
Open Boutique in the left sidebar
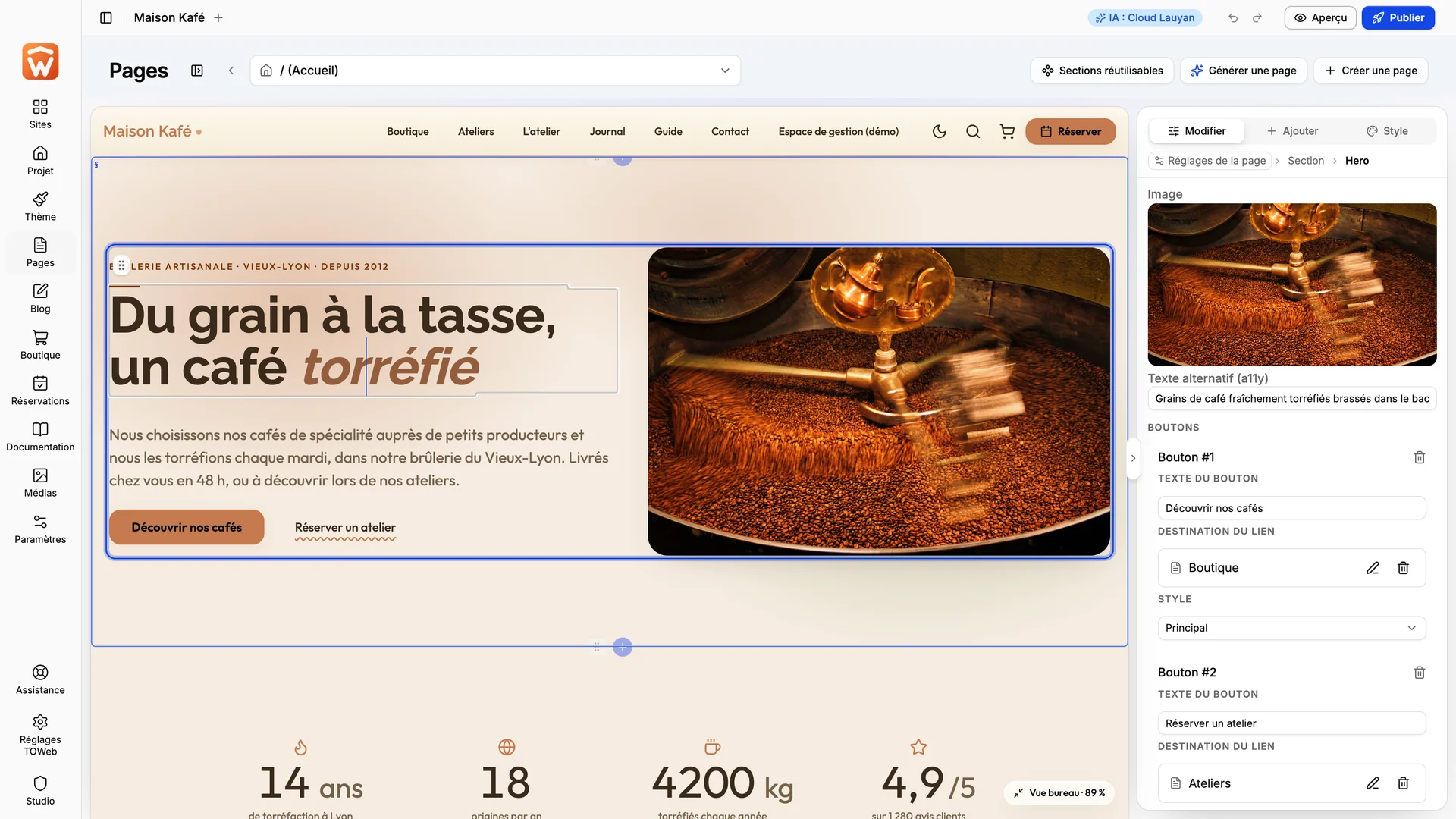click(x=40, y=344)
